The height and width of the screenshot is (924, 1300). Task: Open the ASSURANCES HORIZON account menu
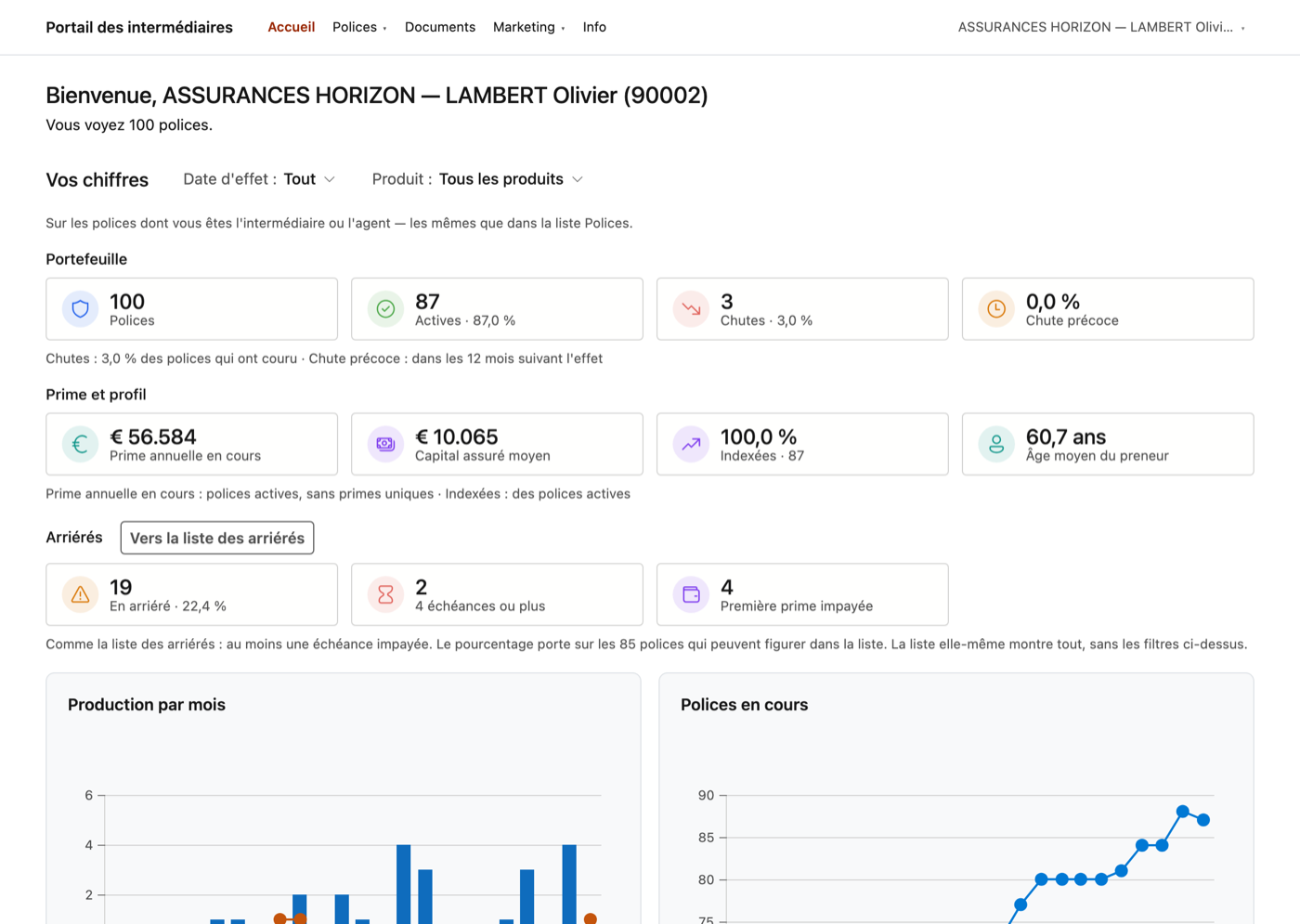pos(1101,27)
